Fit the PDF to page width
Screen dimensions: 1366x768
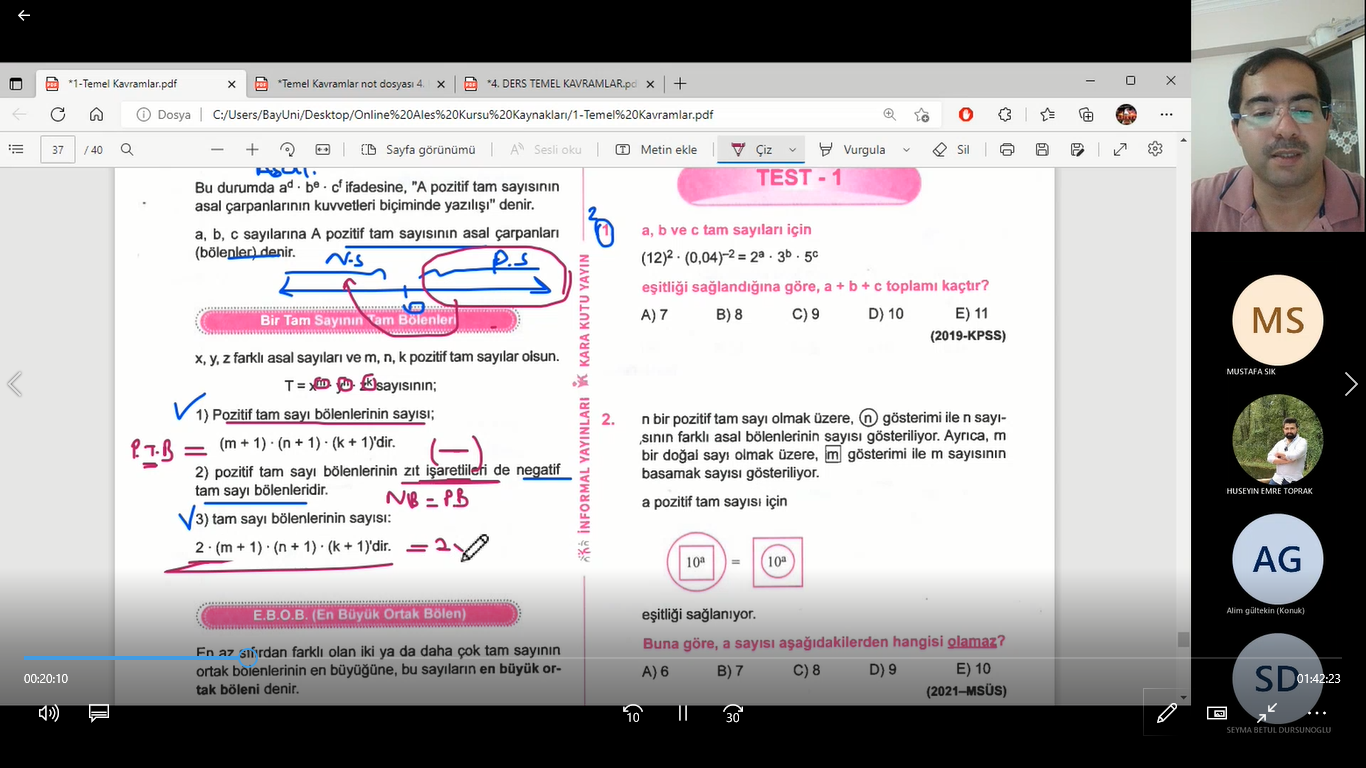(323, 149)
